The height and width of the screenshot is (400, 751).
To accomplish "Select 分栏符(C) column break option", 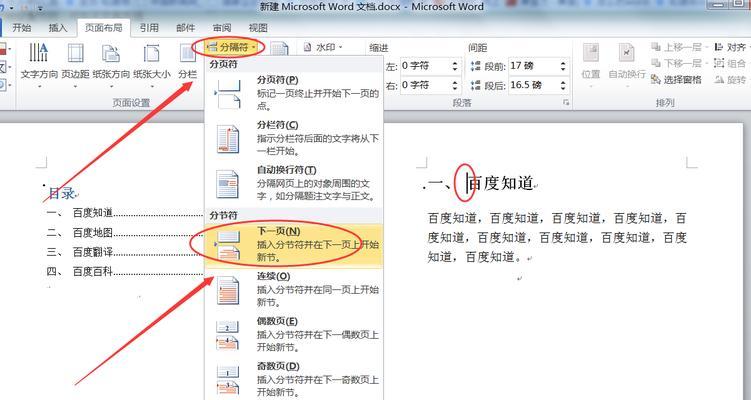I will [x=294, y=138].
